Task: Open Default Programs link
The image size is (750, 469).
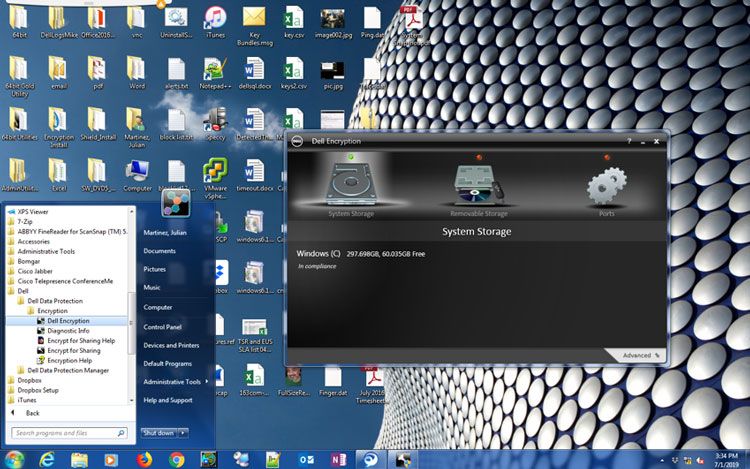Action: [x=167, y=364]
